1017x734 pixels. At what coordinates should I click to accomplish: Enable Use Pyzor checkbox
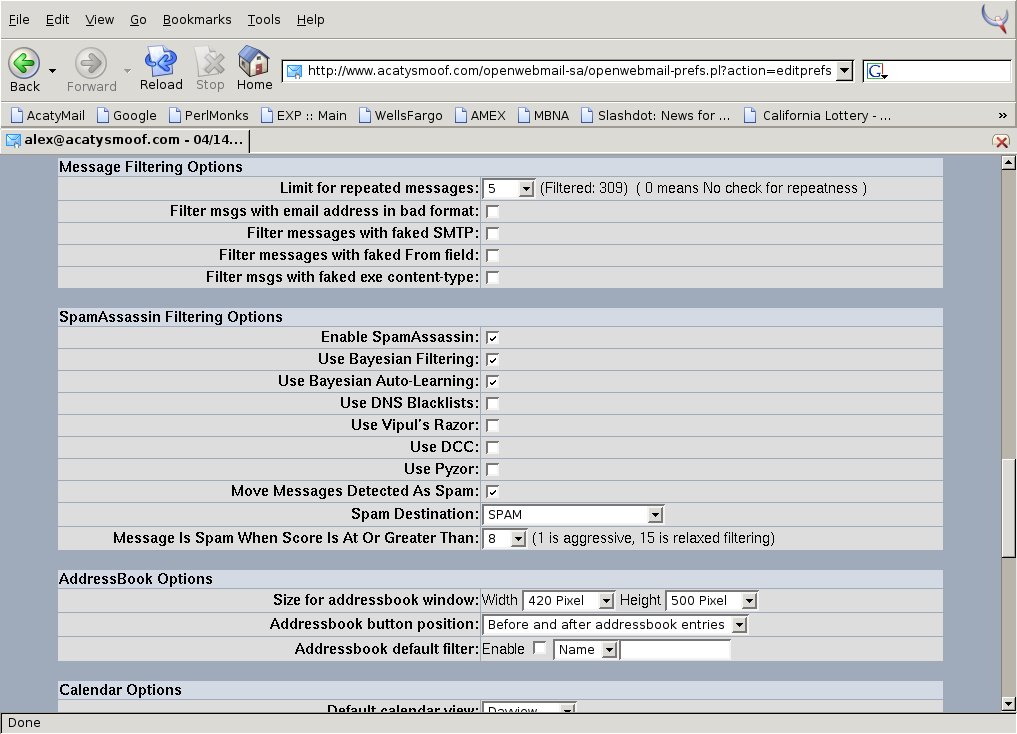pos(492,470)
